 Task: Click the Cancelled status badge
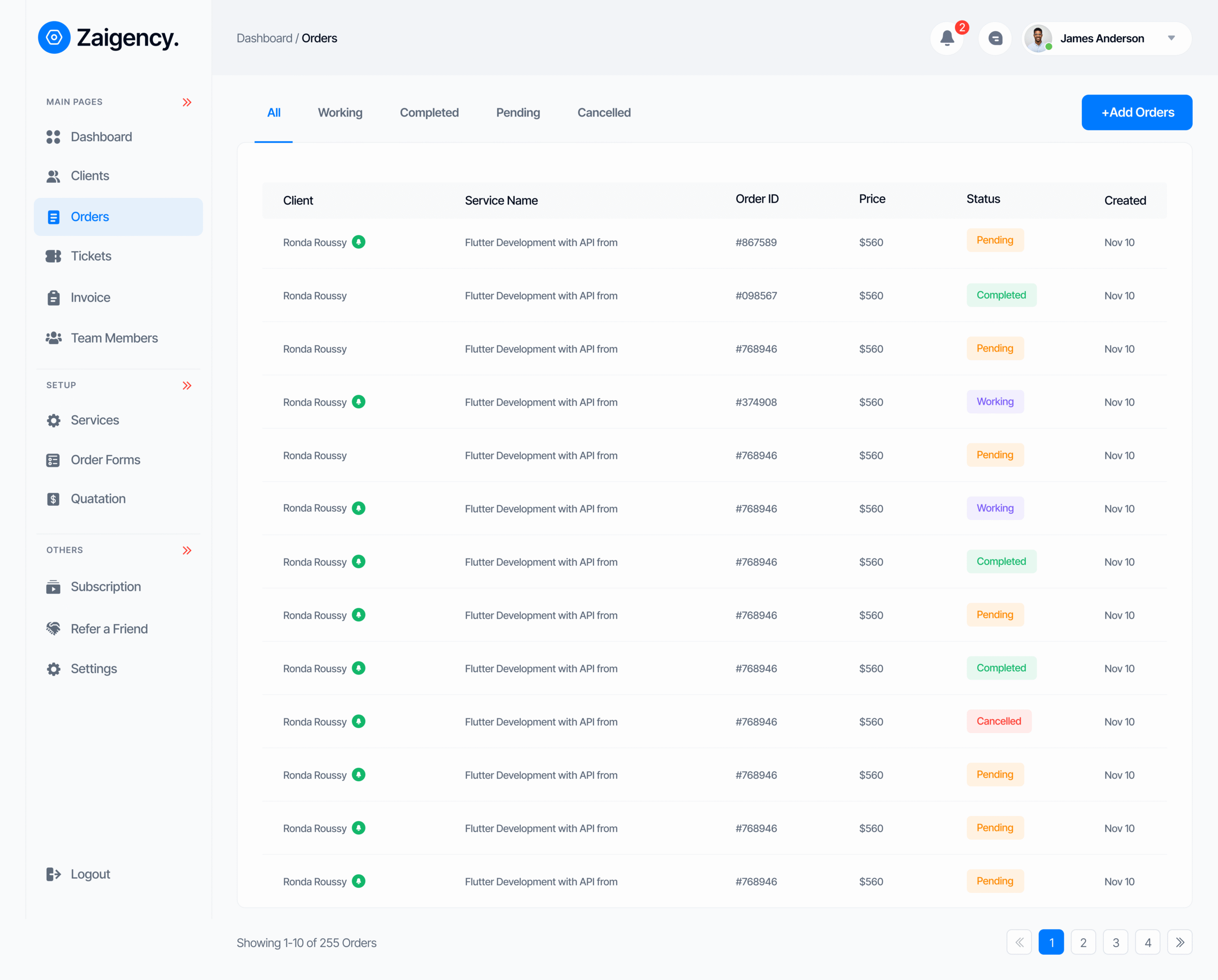[998, 721]
